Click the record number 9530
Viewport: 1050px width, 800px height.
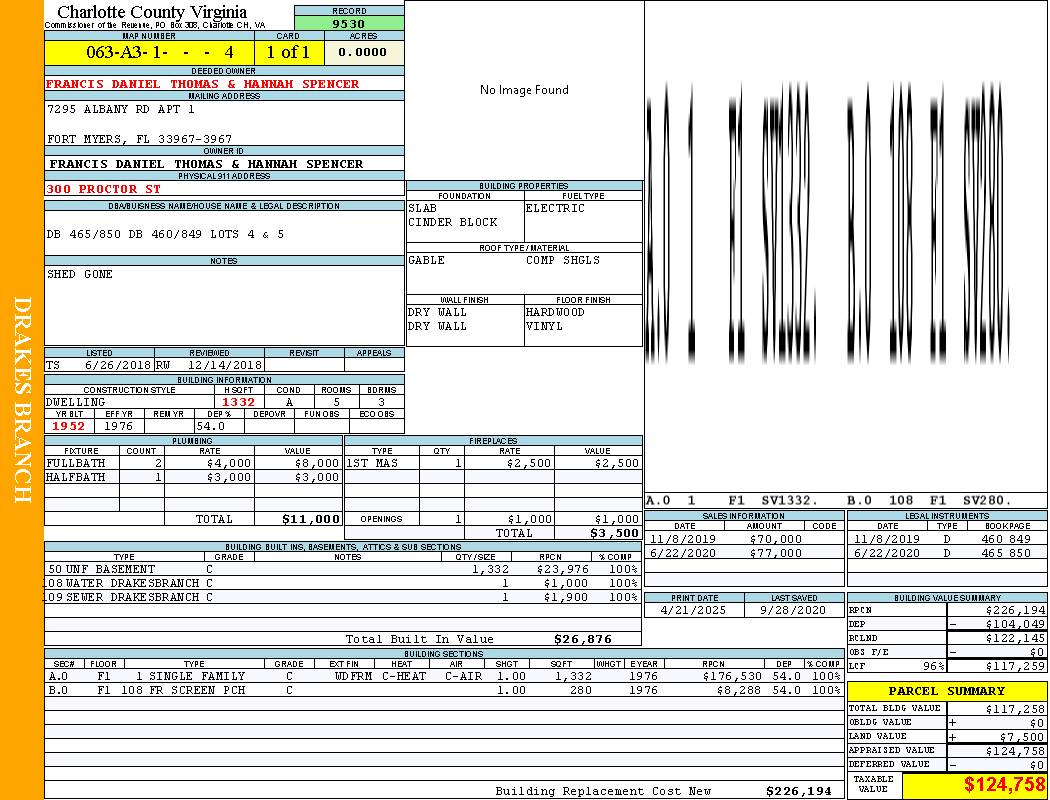click(349, 23)
